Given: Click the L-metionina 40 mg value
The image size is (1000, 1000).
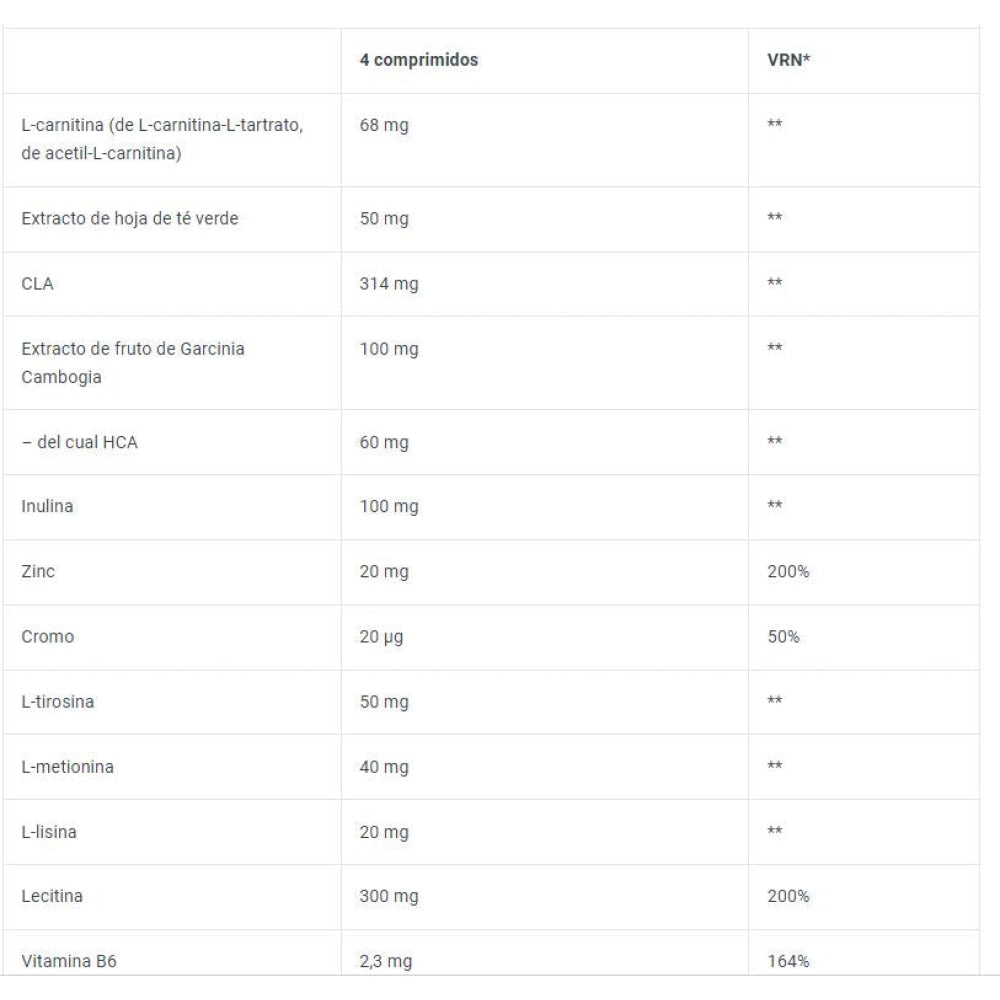Looking at the screenshot, I should (x=384, y=766).
